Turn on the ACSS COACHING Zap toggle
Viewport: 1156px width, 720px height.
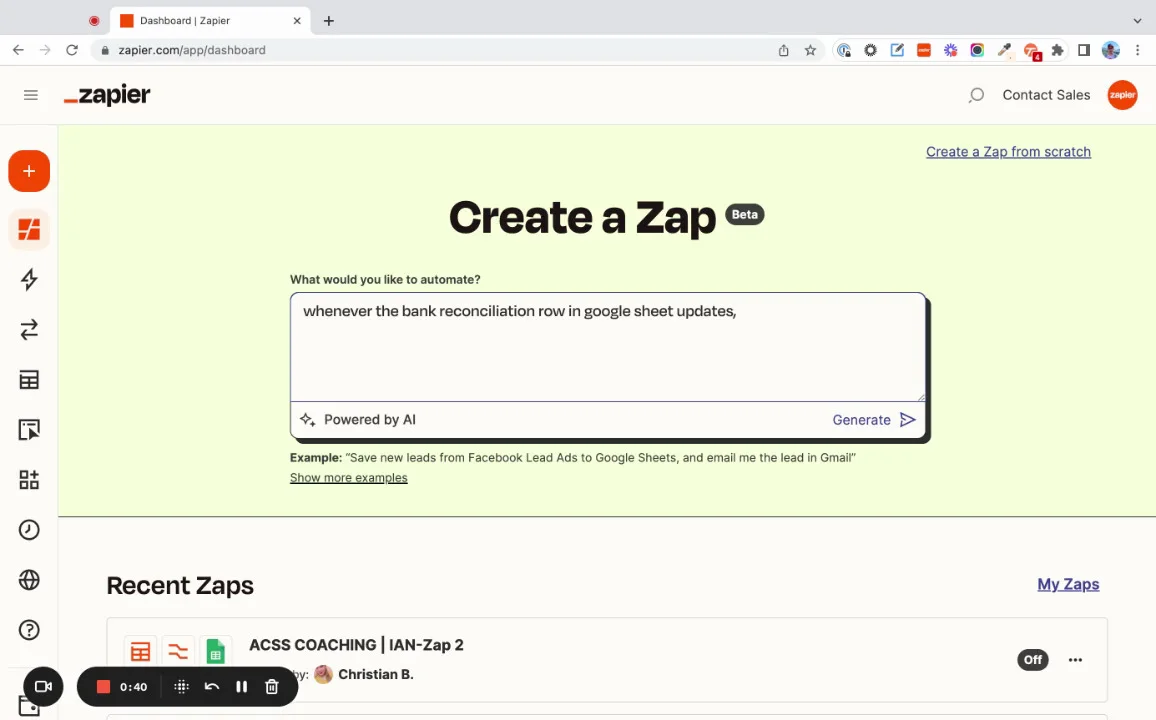1032,659
